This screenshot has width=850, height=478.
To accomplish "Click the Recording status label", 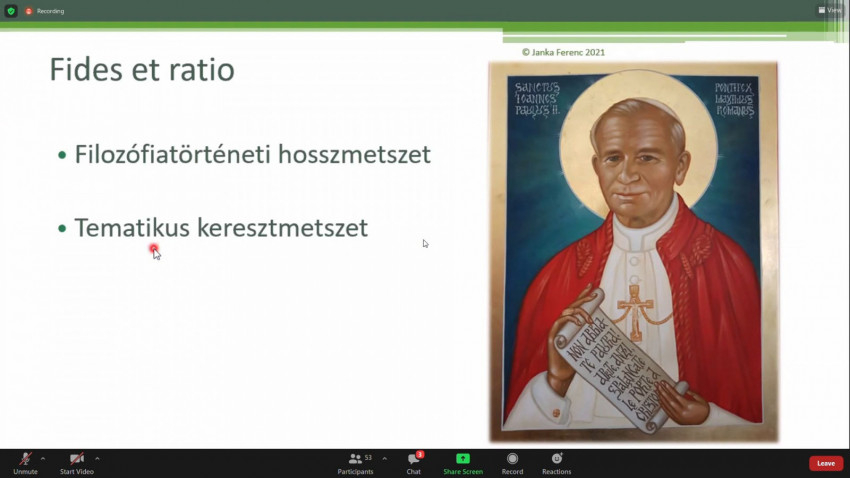I will click(x=50, y=11).
